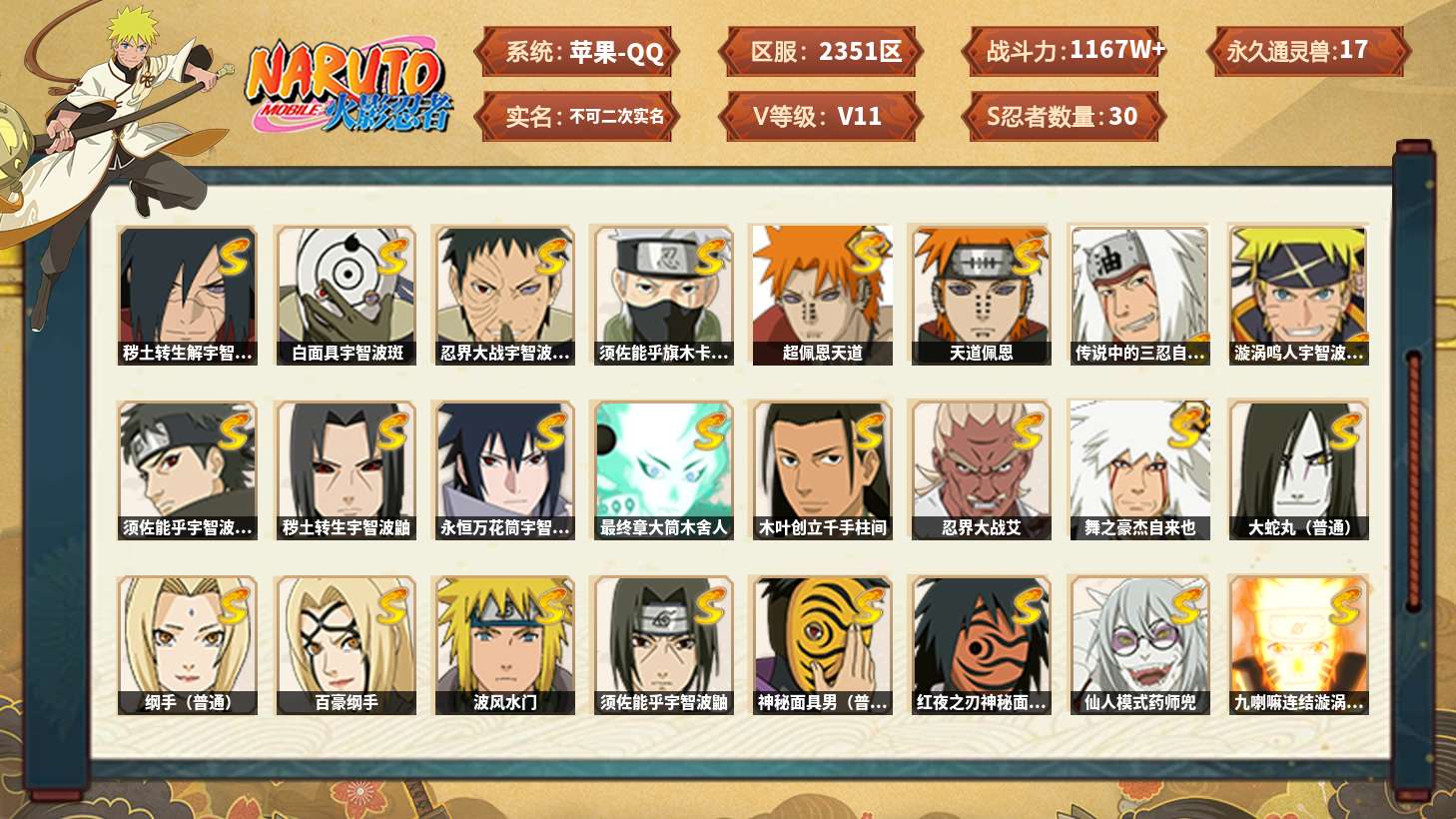Select the 最终章大筒木舍人 glowing portrait

663,470
